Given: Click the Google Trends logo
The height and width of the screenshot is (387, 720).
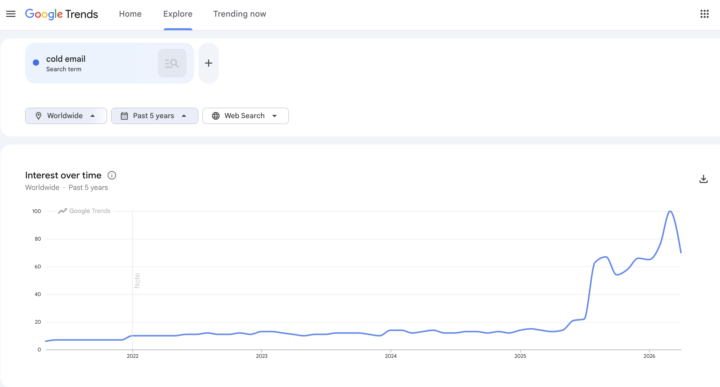Looking at the screenshot, I should 62,14.
